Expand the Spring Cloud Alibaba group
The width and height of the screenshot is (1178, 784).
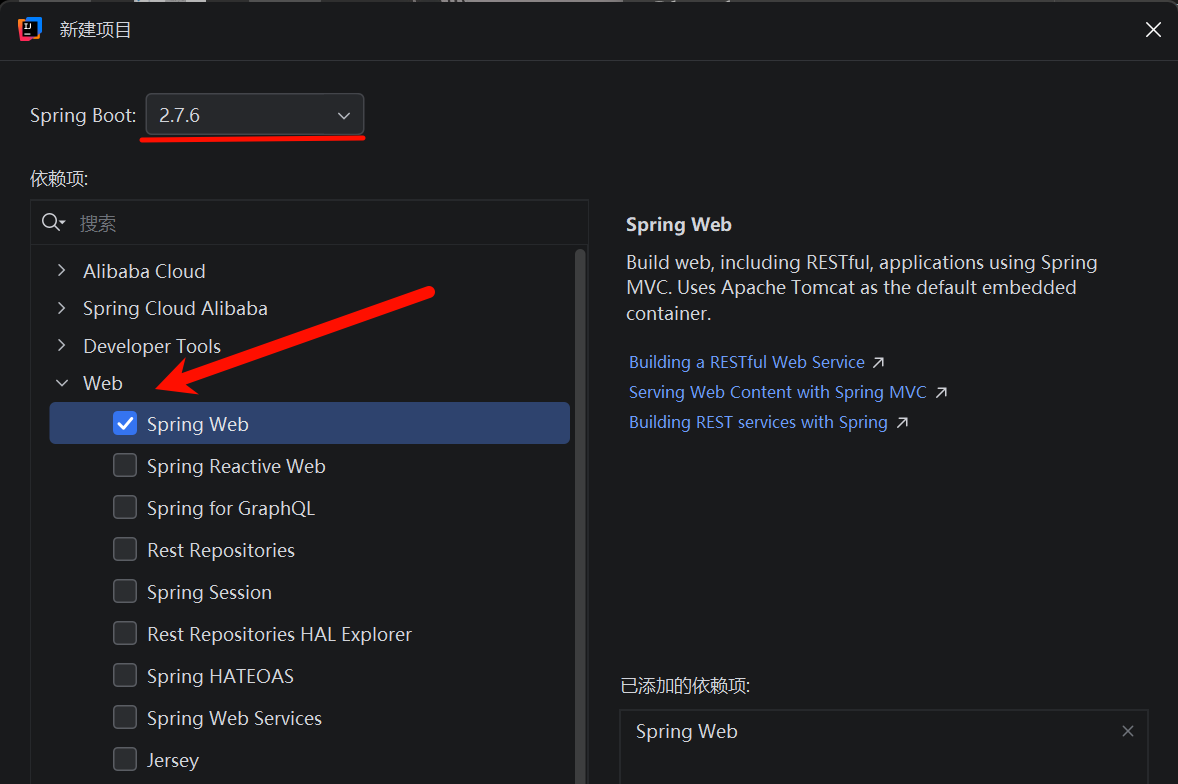[62, 308]
